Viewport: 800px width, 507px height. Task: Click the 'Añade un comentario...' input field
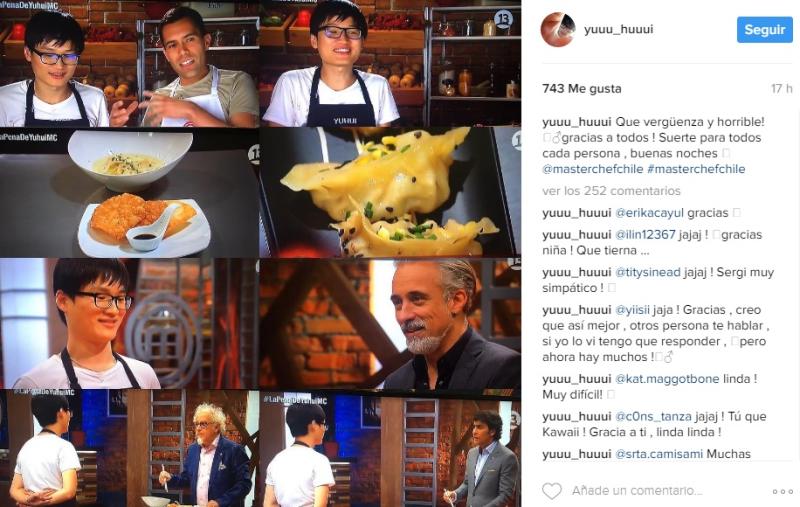[x=637, y=491]
